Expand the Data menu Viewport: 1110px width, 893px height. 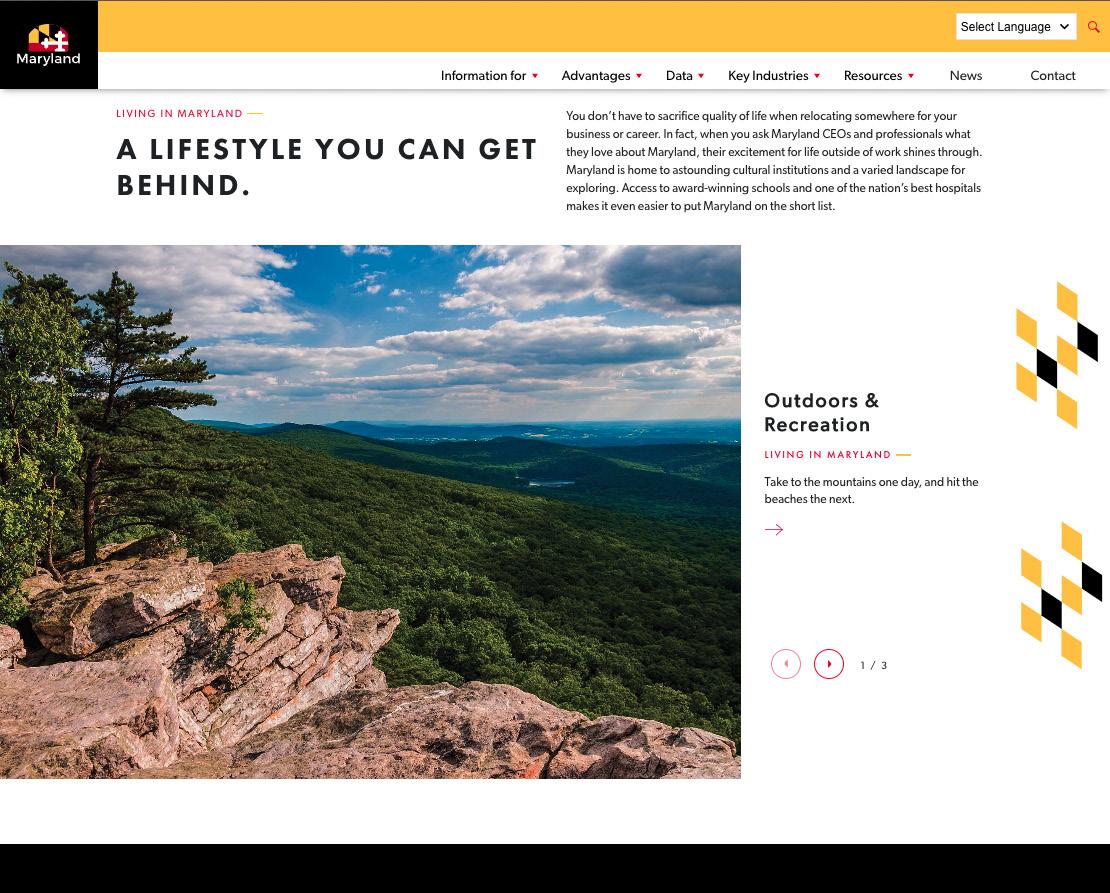pos(685,76)
